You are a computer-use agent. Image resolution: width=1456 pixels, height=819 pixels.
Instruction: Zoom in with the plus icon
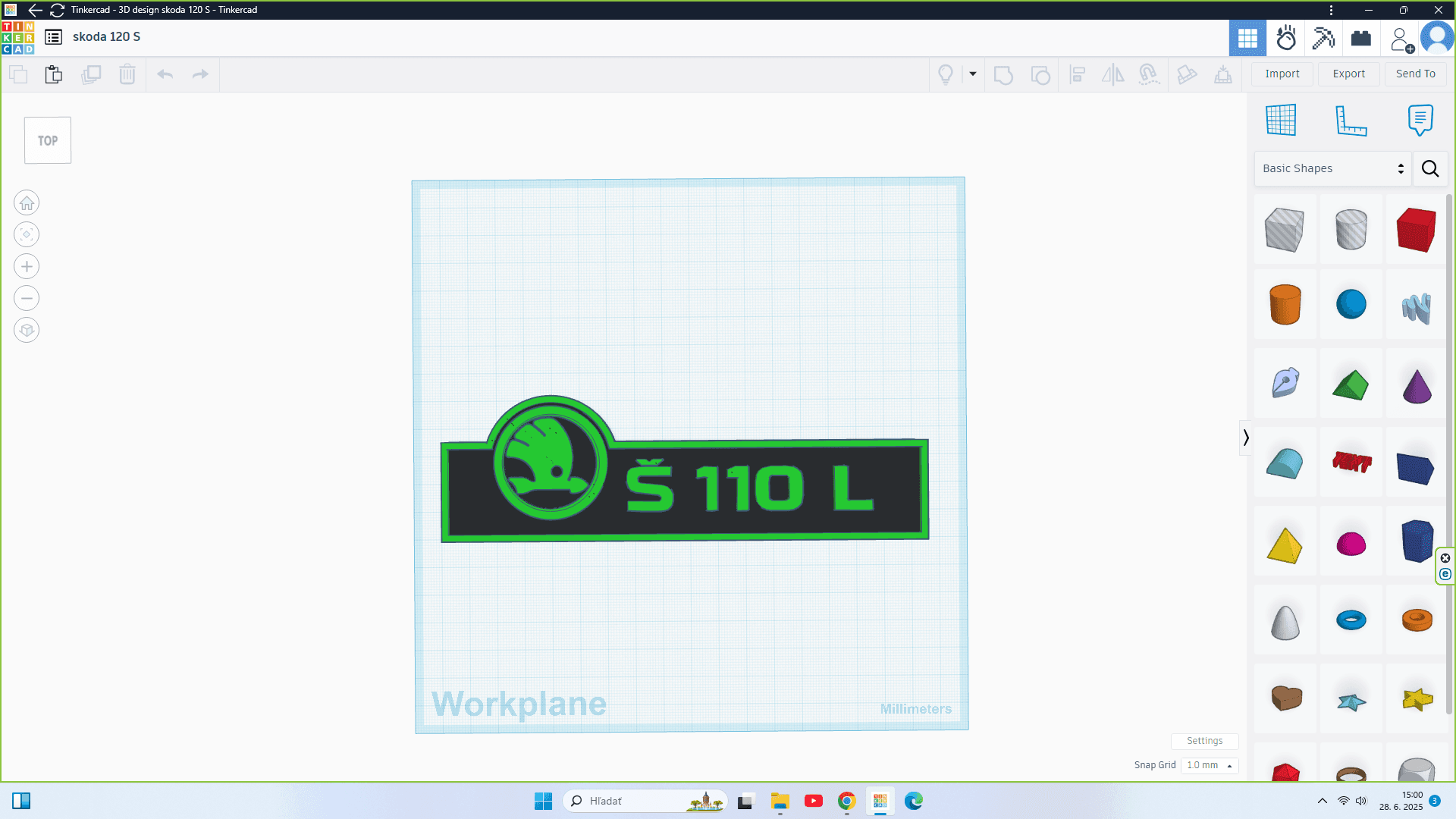coord(27,267)
